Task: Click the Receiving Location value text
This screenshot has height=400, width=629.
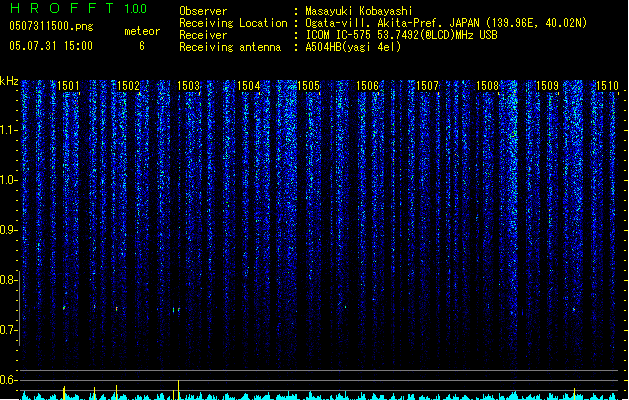Action: pyautogui.click(x=446, y=23)
